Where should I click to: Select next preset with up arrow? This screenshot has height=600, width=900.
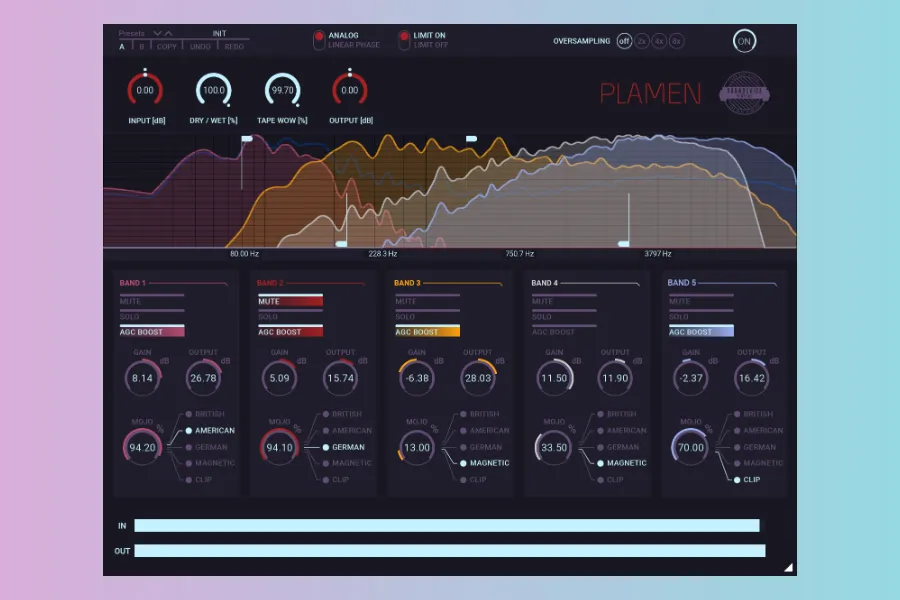tap(169, 33)
